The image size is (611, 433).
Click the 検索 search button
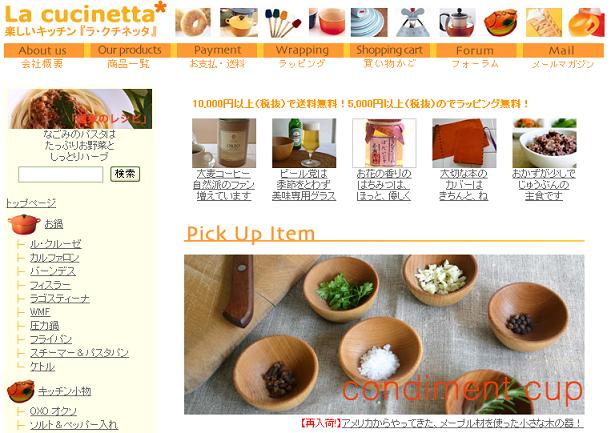125,174
